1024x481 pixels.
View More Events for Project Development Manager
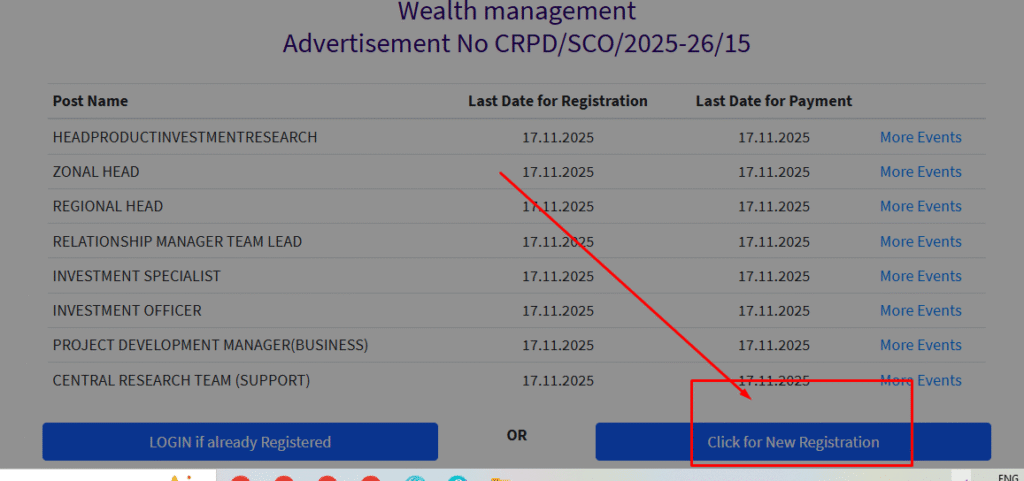point(920,345)
